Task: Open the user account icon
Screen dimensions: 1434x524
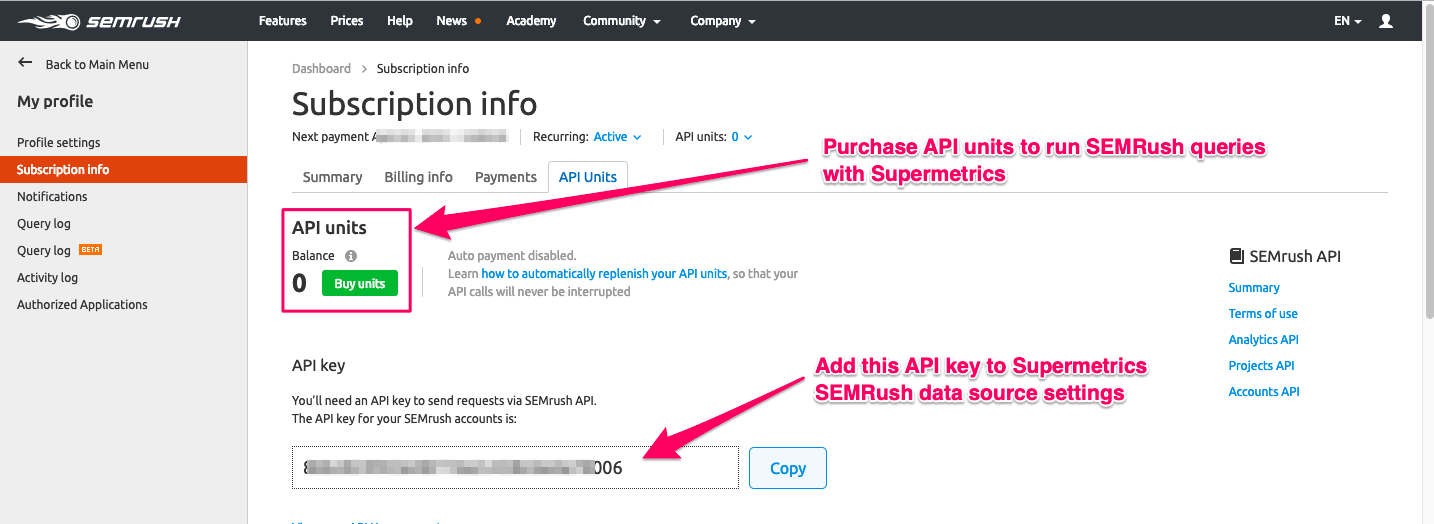Action: [x=1385, y=20]
